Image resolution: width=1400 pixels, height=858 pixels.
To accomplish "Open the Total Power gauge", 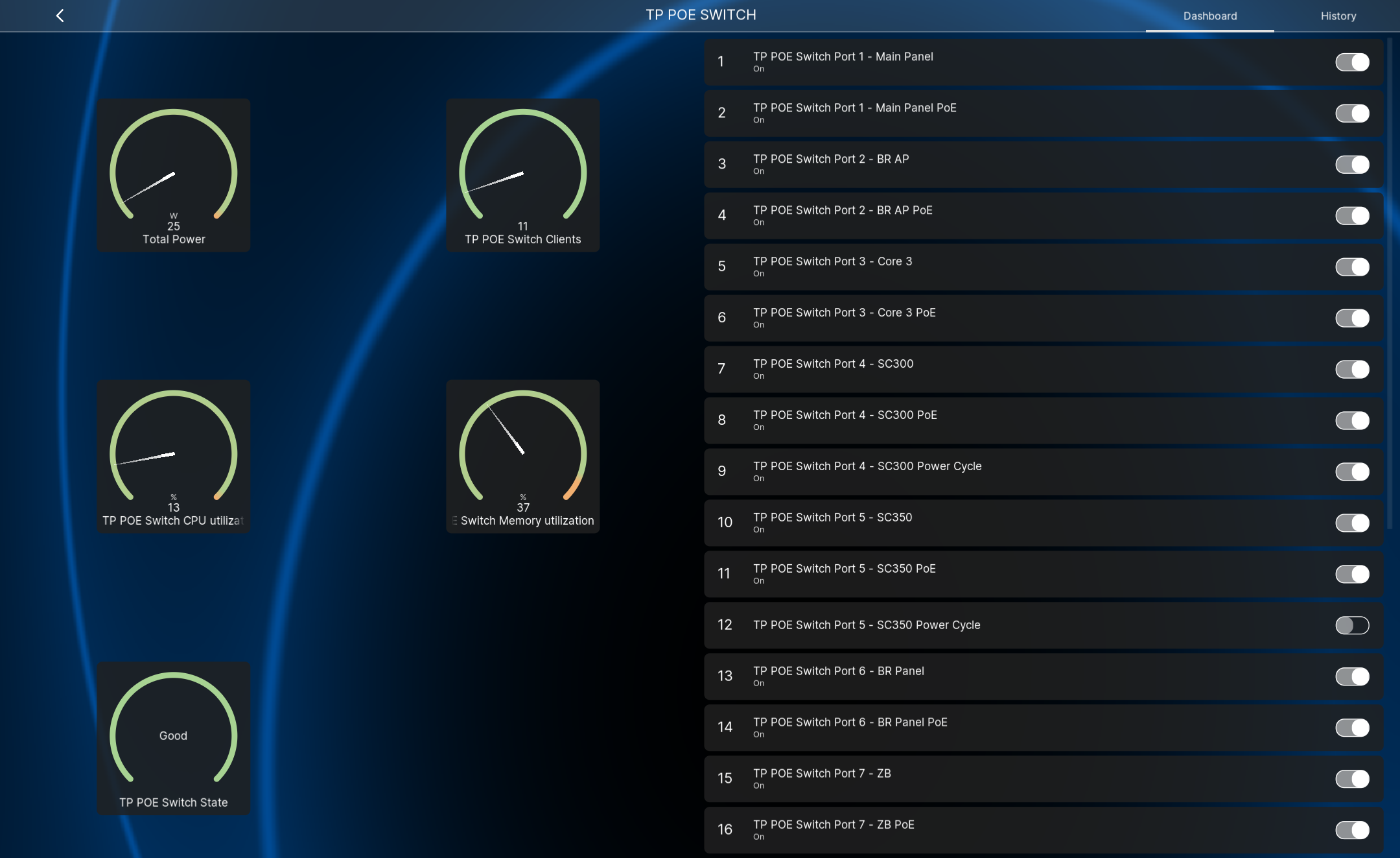I will click(x=174, y=175).
